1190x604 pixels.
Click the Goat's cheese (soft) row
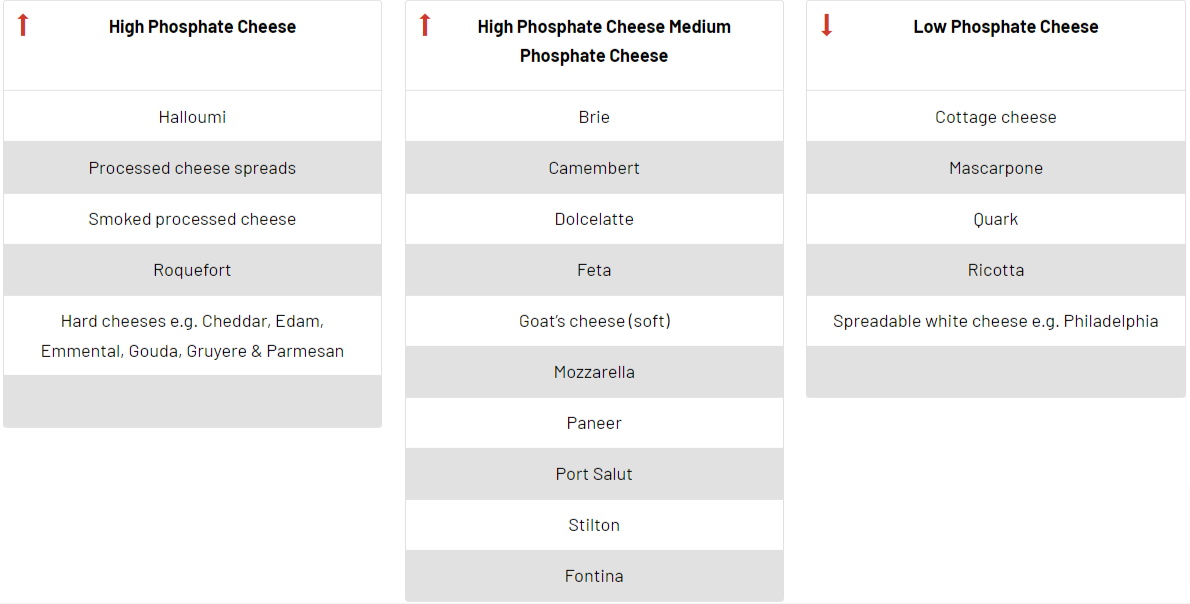click(x=594, y=321)
